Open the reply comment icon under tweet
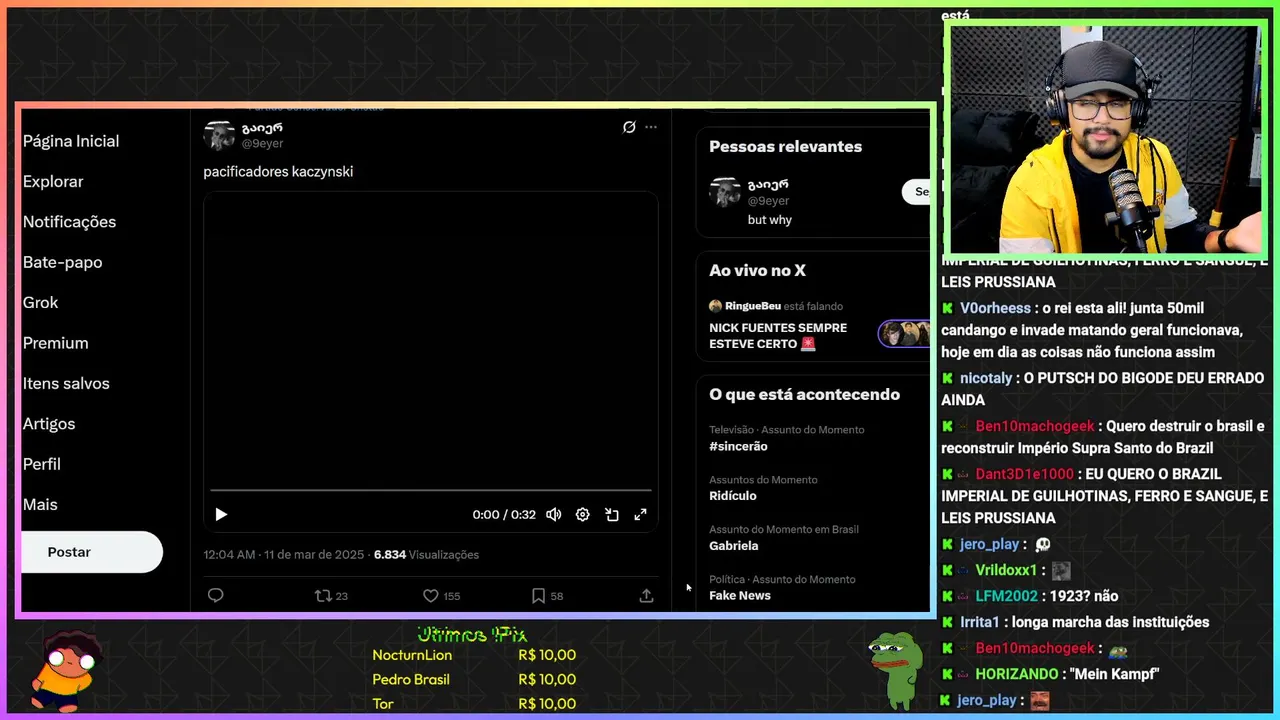This screenshot has width=1280, height=720. click(x=215, y=595)
